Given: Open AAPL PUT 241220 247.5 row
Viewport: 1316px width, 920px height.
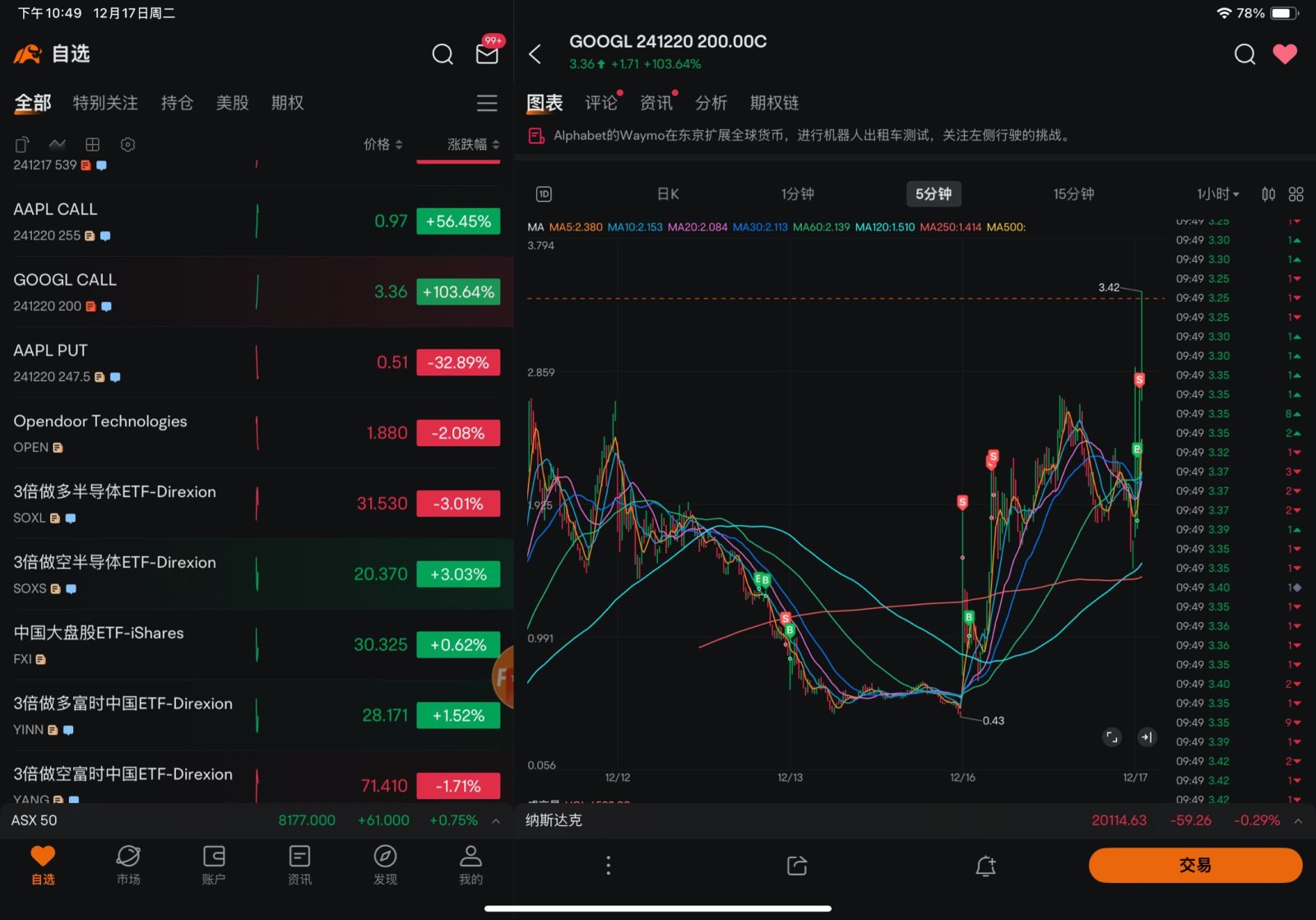Looking at the screenshot, I should coord(257,363).
